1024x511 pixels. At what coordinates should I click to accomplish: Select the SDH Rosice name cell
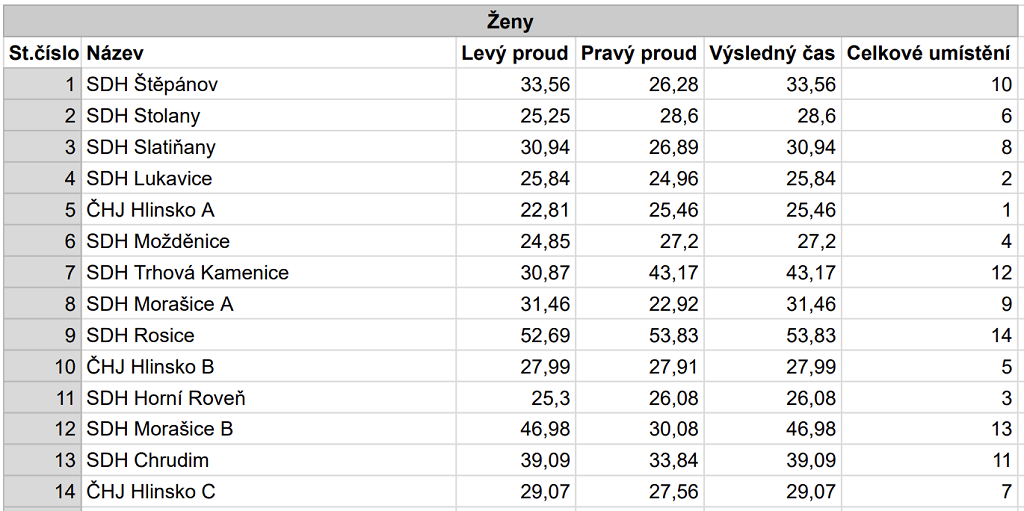tap(268, 335)
